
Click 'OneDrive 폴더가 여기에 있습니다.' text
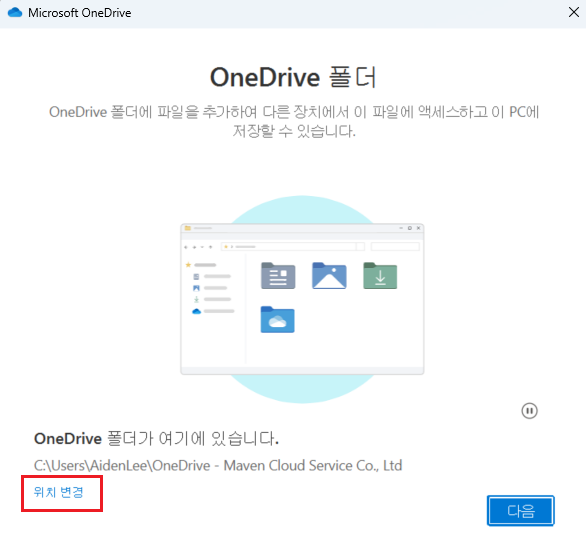click(x=156, y=438)
